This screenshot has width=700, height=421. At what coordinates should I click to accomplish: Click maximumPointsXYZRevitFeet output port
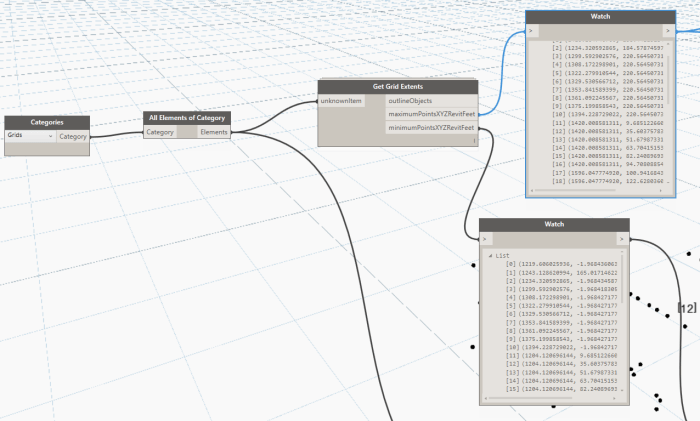point(432,114)
